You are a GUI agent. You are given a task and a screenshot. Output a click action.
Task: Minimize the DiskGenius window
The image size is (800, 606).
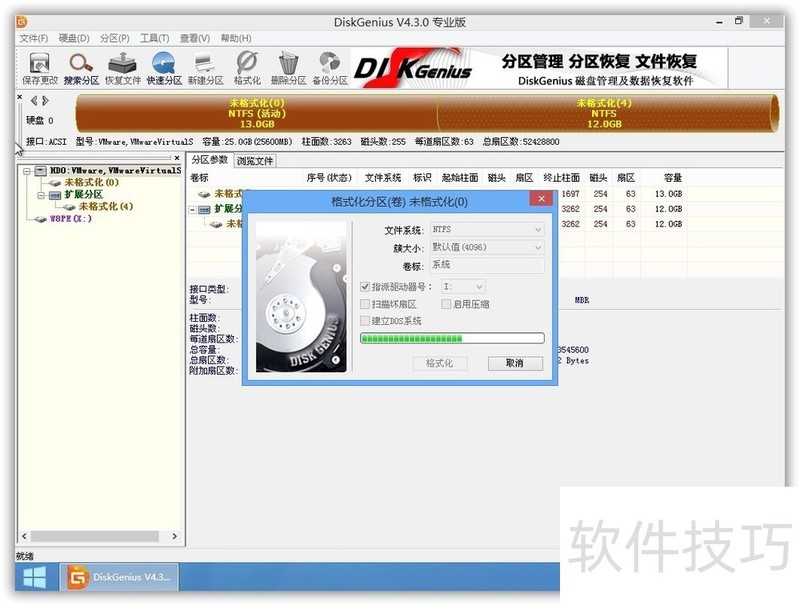click(719, 22)
